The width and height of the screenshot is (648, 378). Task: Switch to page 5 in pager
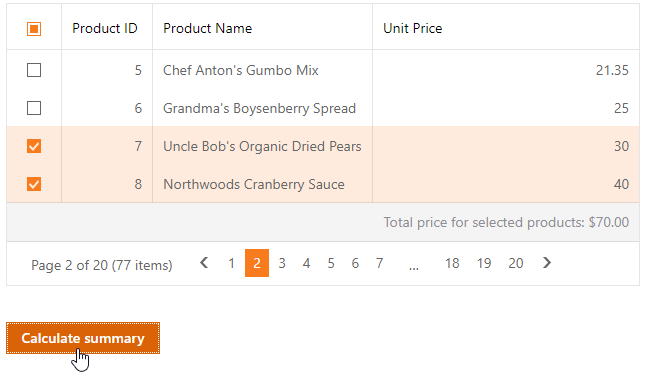331,263
